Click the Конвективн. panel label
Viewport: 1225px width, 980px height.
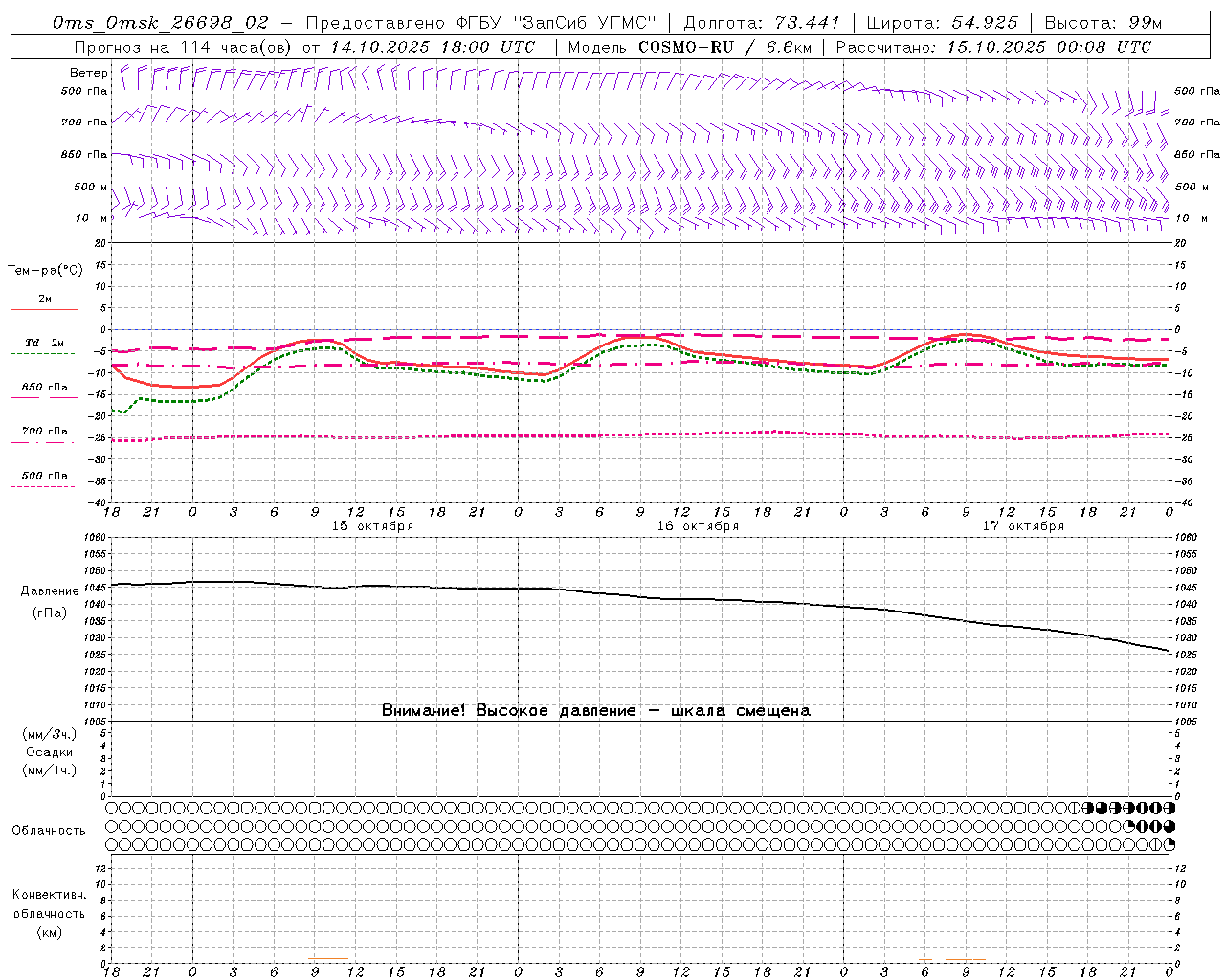(50, 895)
